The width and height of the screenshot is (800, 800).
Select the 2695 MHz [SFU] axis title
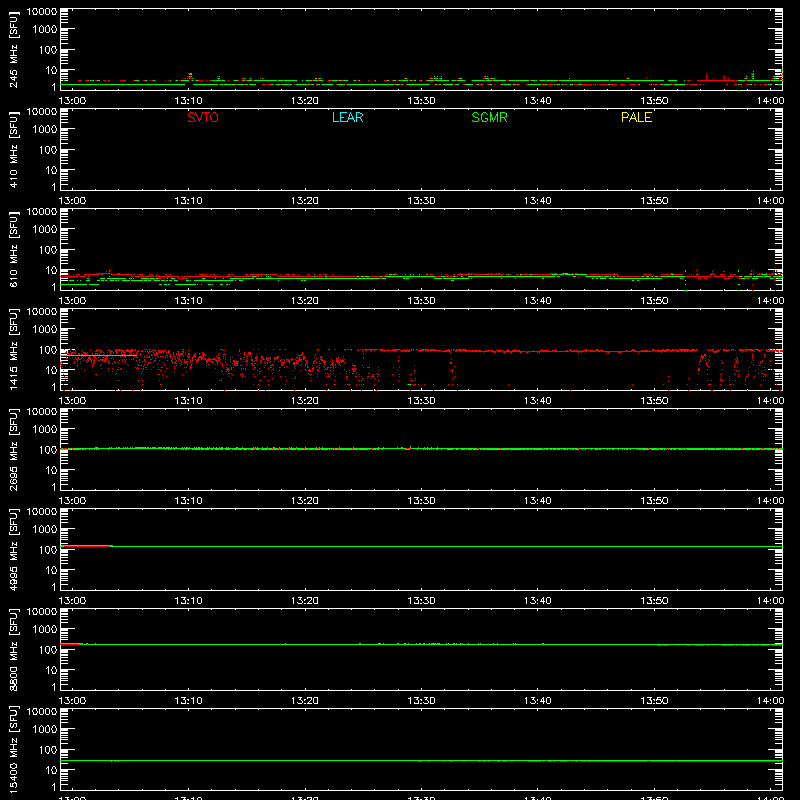[x=13, y=449]
